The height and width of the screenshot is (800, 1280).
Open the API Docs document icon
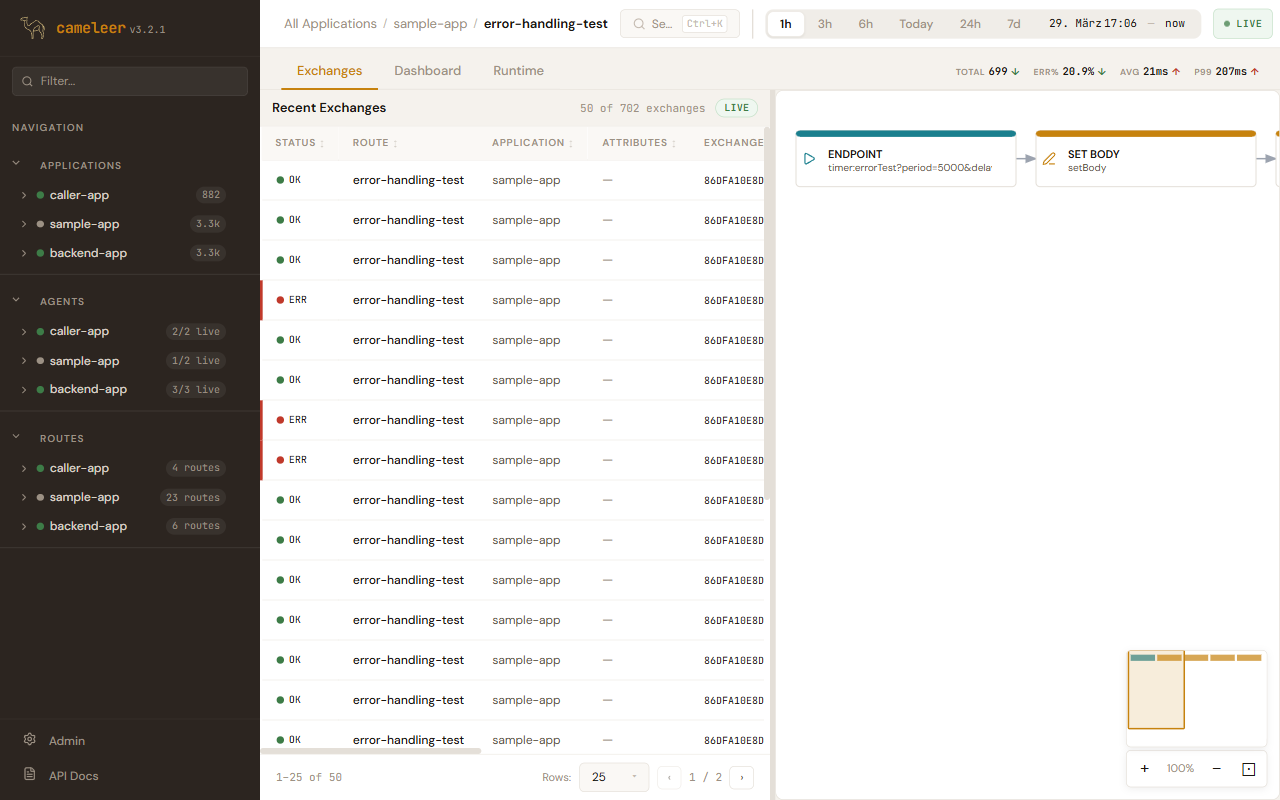(30, 775)
